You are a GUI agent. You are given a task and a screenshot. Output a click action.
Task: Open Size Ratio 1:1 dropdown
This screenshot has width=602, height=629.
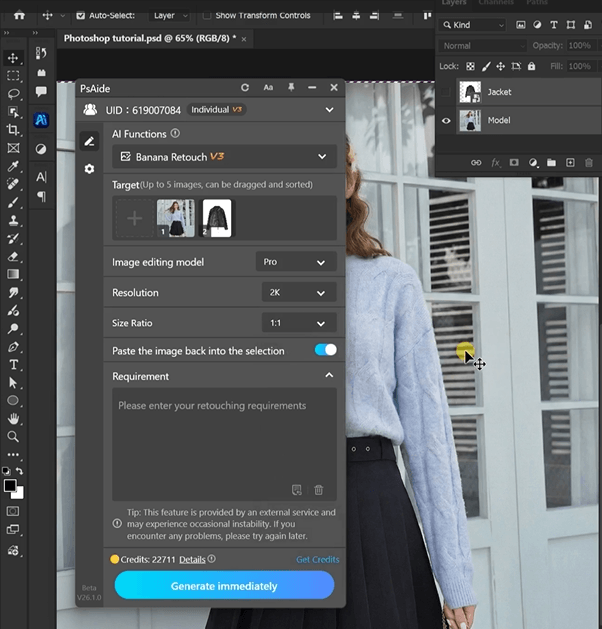[299, 323]
